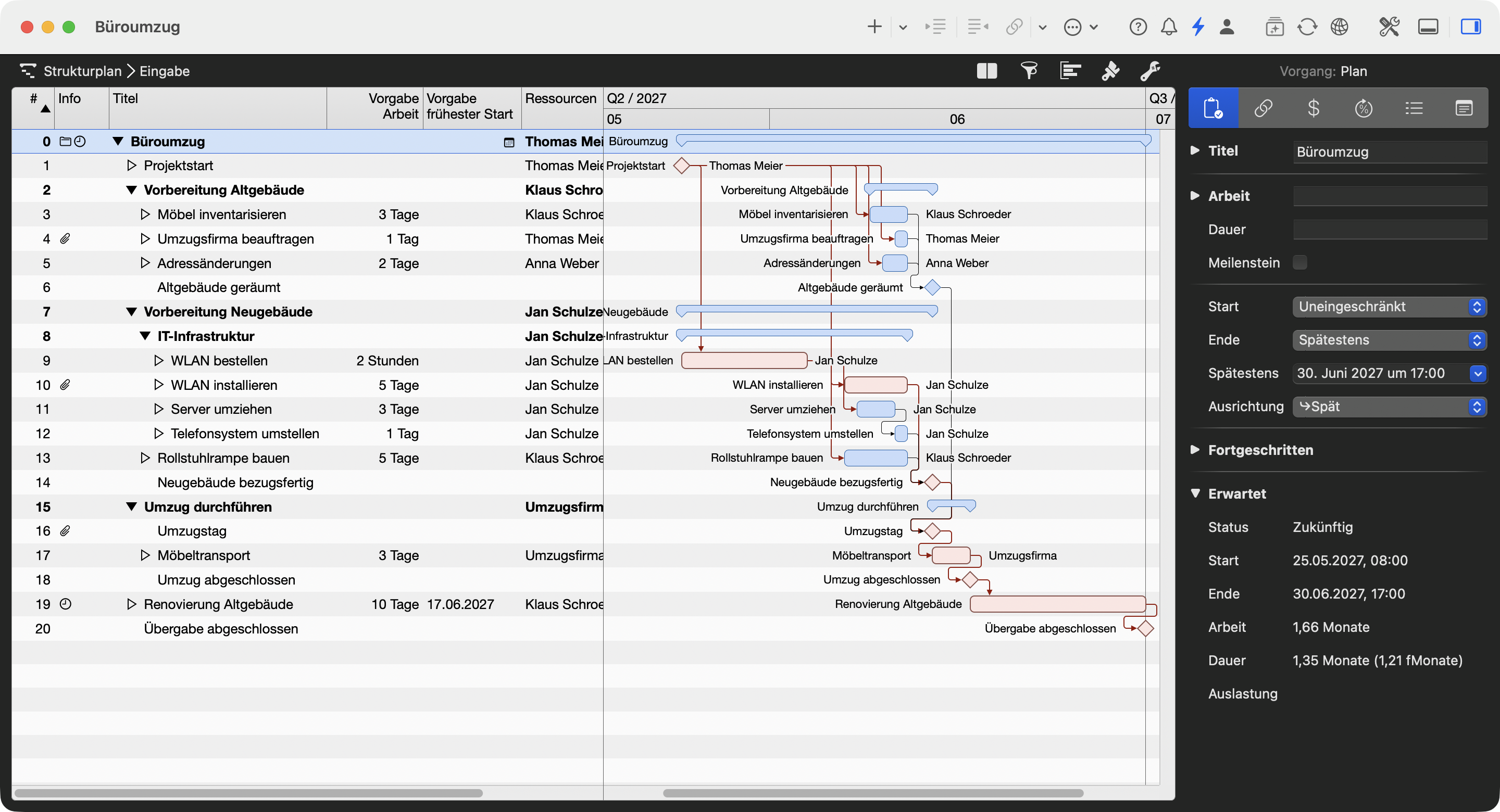Screen dimensions: 1500x812
Task: Click the outdent outline icon in the toolbar
Action: pyautogui.click(x=978, y=27)
